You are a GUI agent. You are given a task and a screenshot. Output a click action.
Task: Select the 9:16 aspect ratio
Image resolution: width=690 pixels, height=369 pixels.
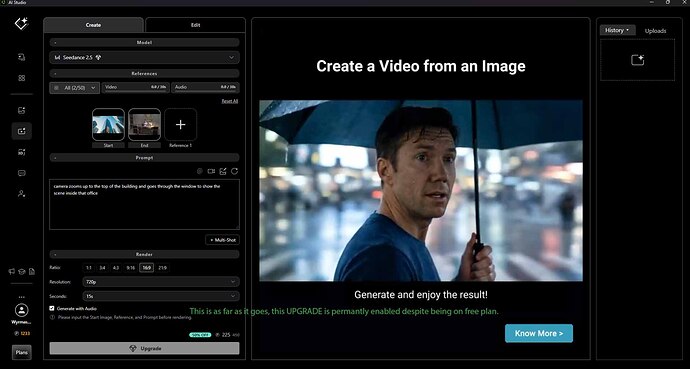[131, 267]
